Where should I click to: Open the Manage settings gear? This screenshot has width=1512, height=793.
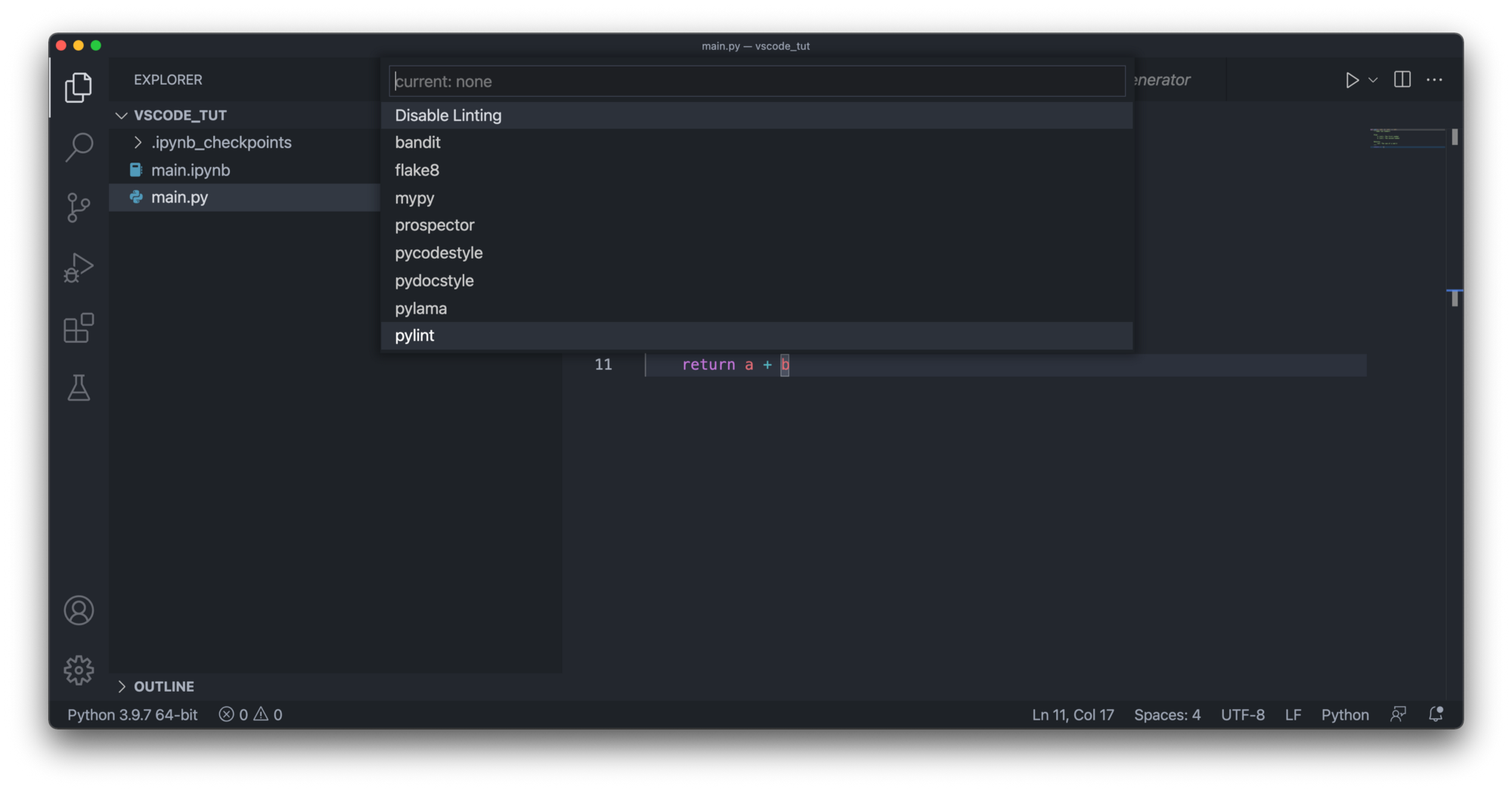[79, 670]
